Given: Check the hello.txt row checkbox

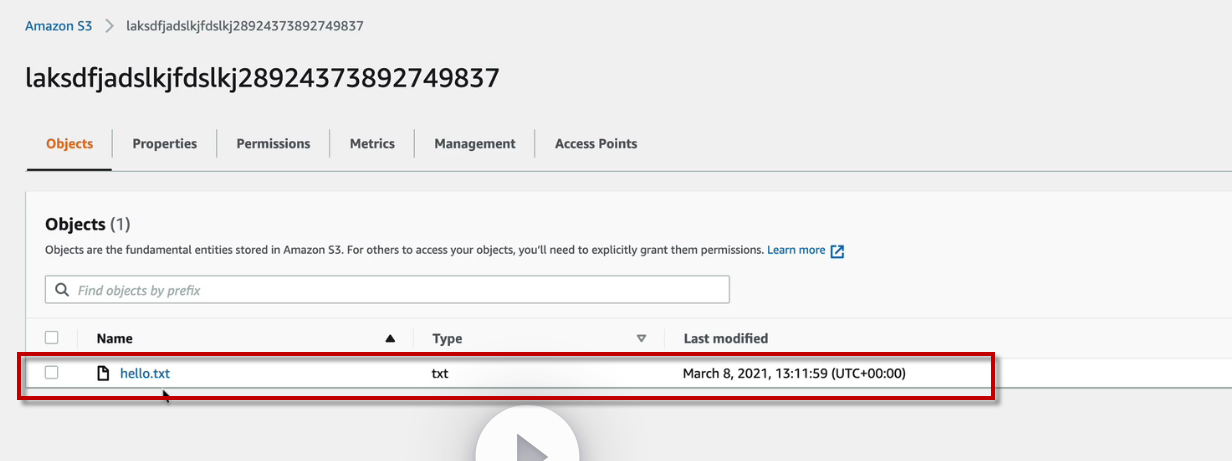Looking at the screenshot, I should (52, 373).
